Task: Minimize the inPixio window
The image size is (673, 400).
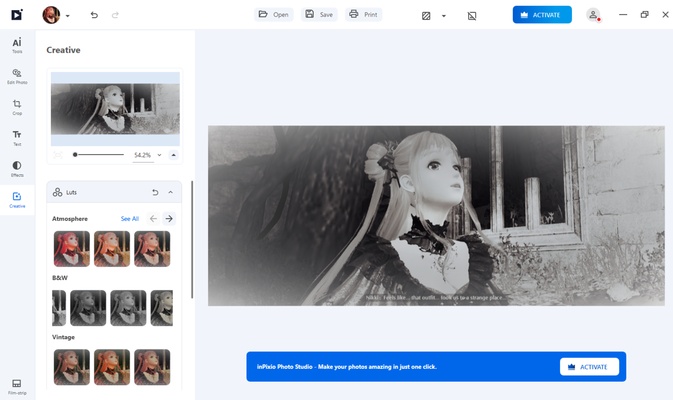Action: tap(623, 15)
